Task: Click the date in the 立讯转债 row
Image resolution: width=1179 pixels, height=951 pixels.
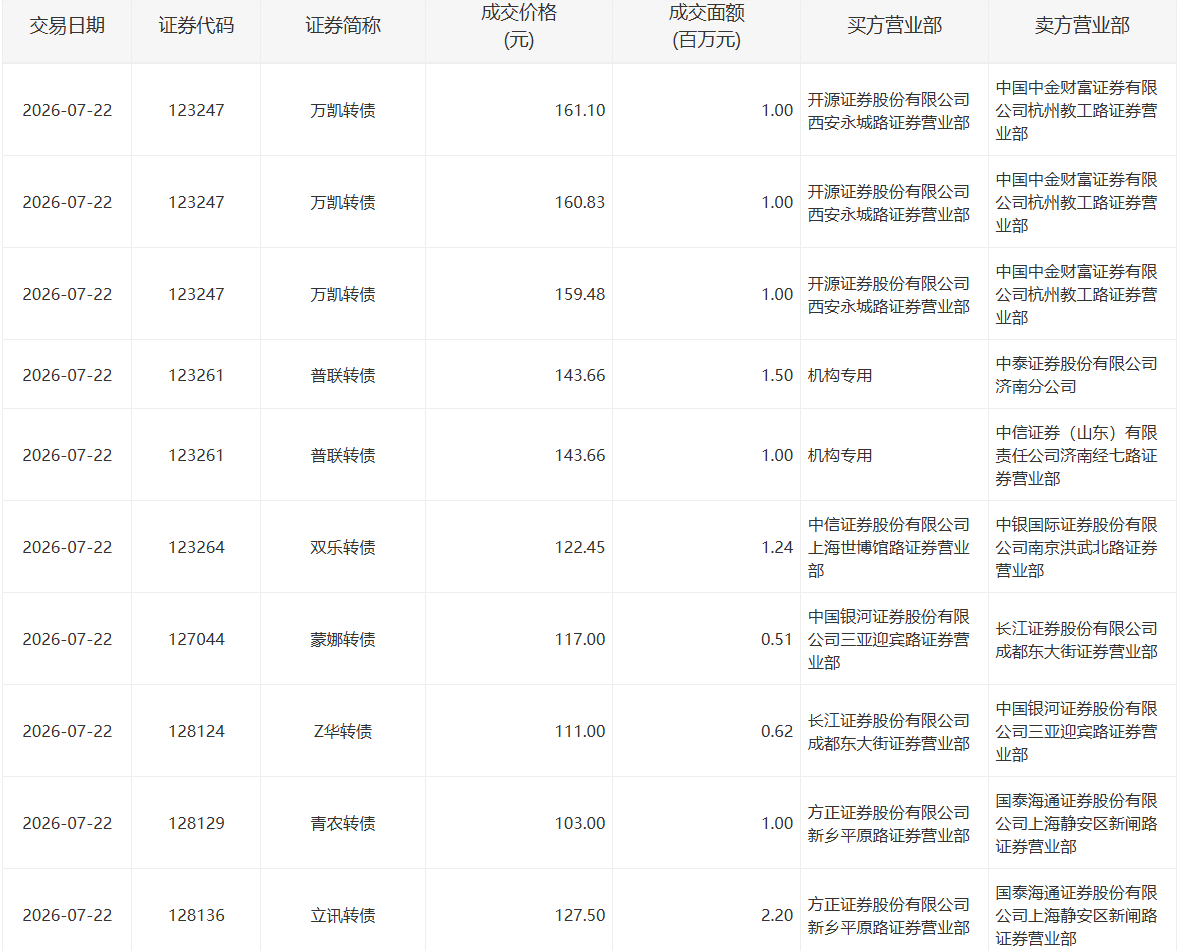Action: pos(67,915)
